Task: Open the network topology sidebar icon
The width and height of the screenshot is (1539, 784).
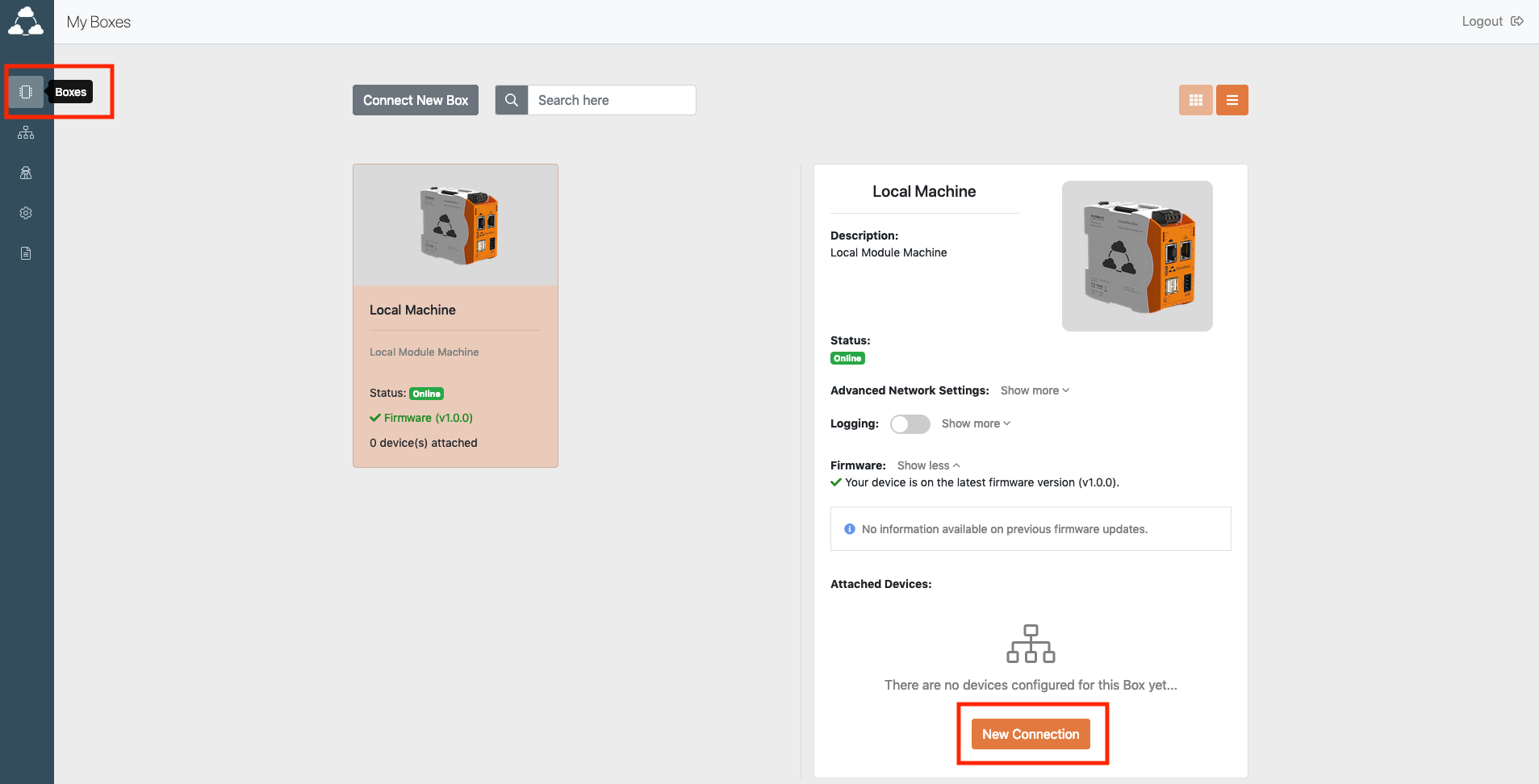Action: [26, 132]
